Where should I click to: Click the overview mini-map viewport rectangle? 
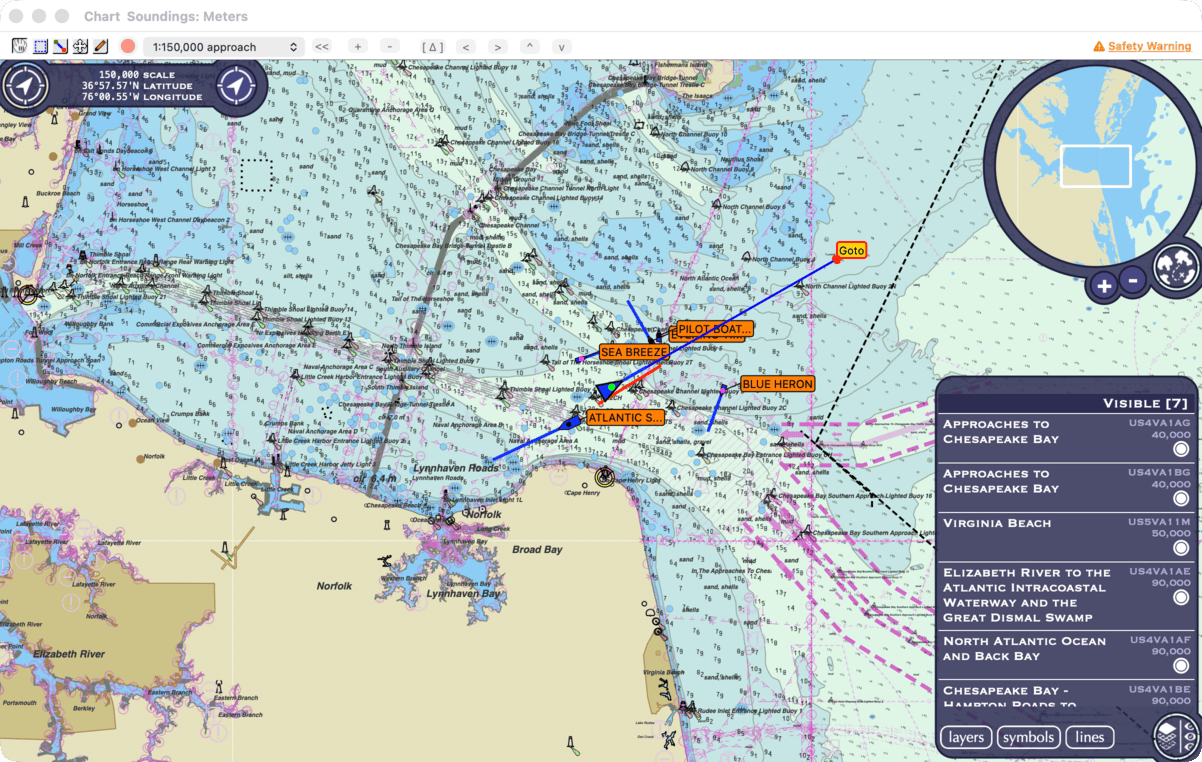(x=1096, y=166)
